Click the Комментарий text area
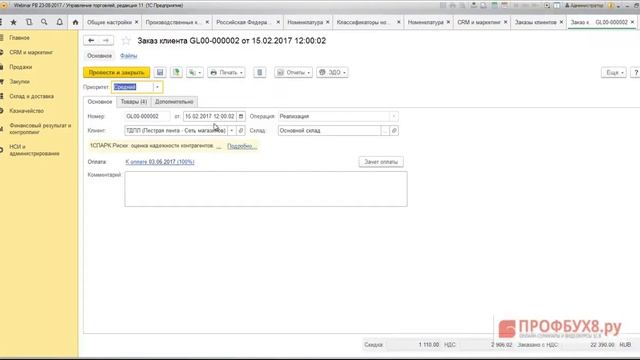 (x=266, y=189)
